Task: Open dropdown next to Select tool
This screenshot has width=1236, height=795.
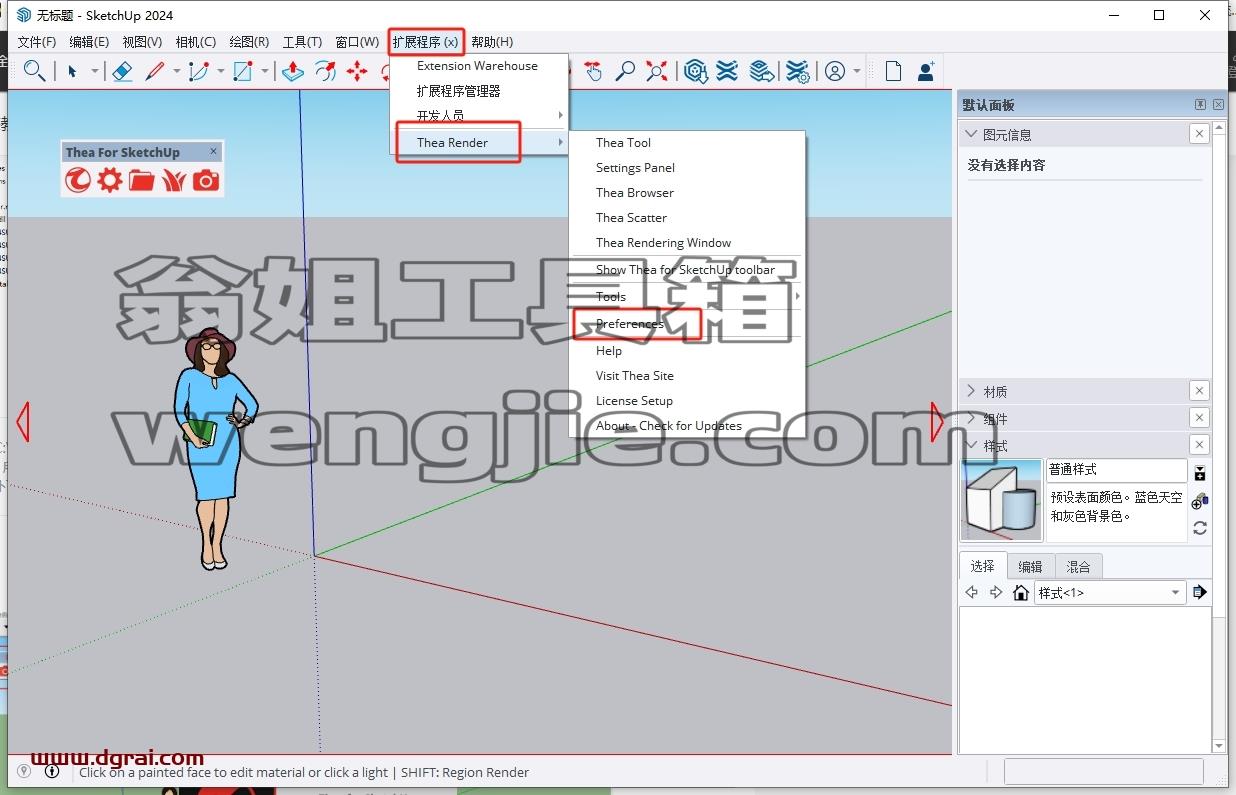Action: click(x=95, y=71)
